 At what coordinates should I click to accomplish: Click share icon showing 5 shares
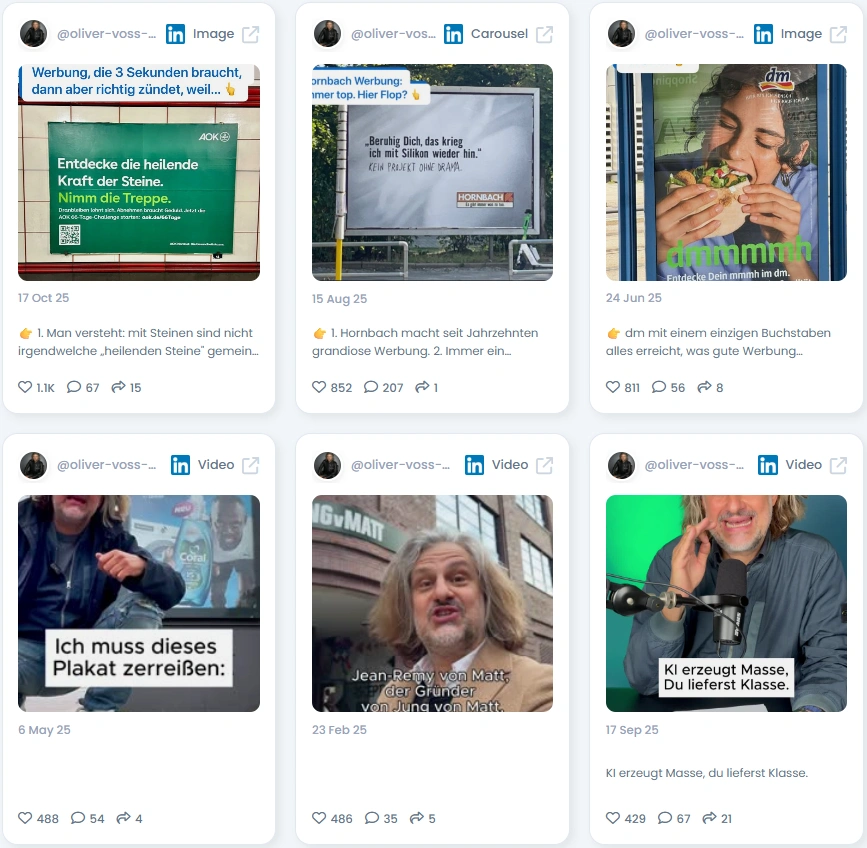417,818
